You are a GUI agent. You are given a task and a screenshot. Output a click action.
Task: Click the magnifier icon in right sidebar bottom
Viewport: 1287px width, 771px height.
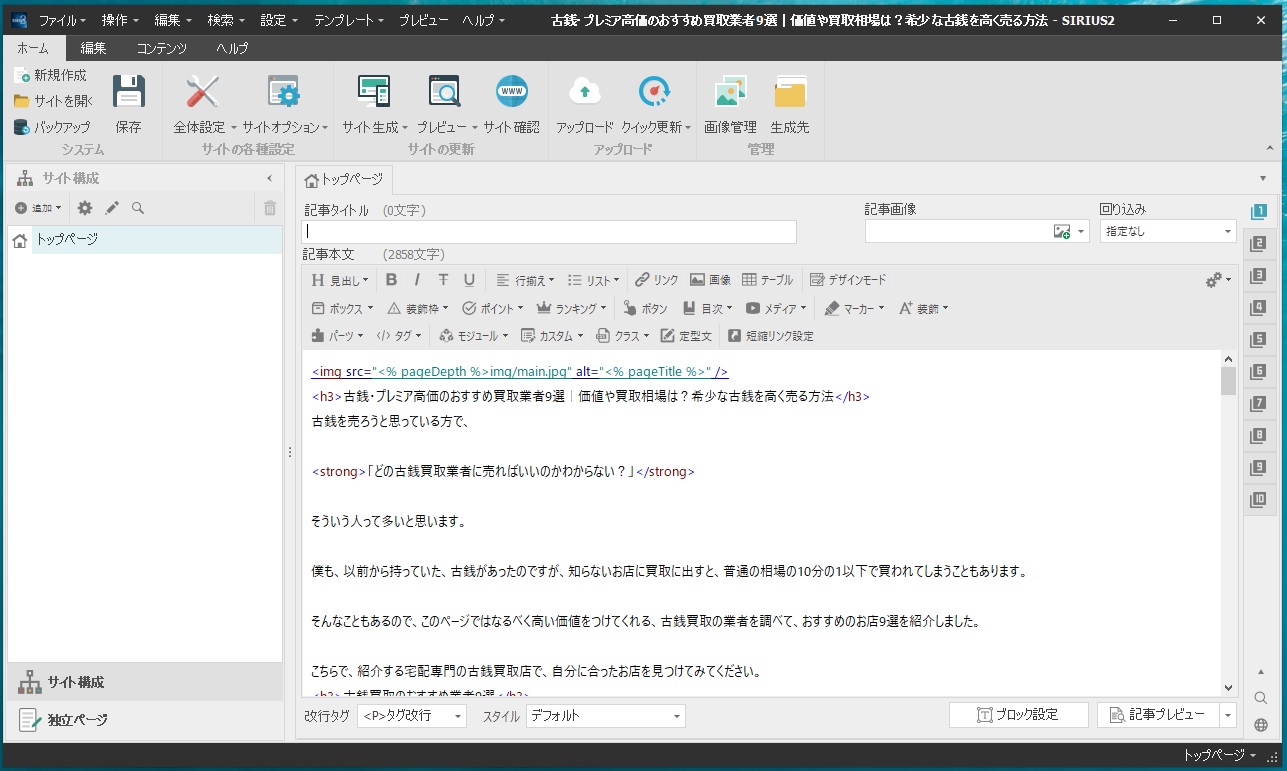(x=1260, y=698)
